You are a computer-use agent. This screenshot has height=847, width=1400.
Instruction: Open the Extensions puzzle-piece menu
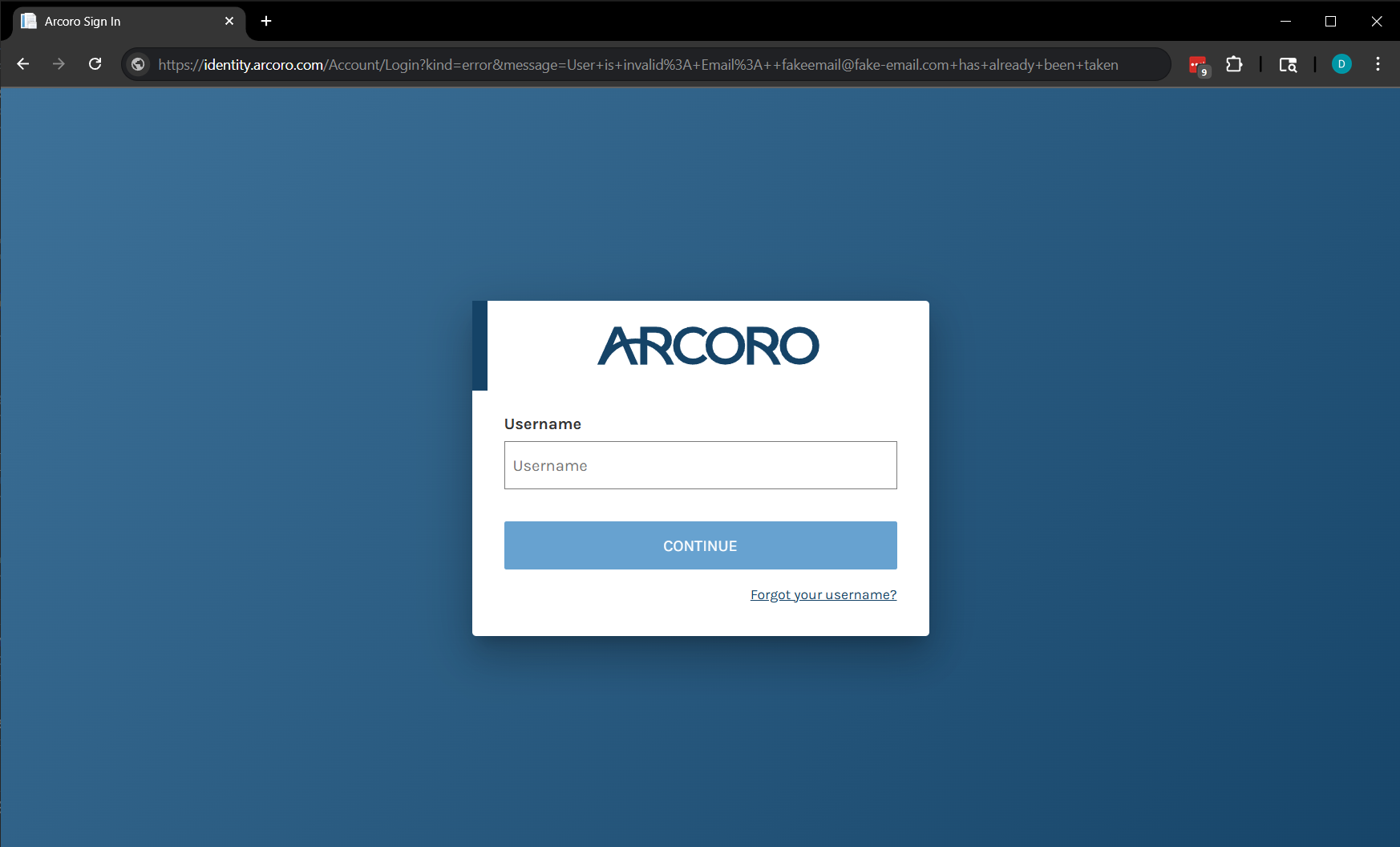coord(1234,64)
